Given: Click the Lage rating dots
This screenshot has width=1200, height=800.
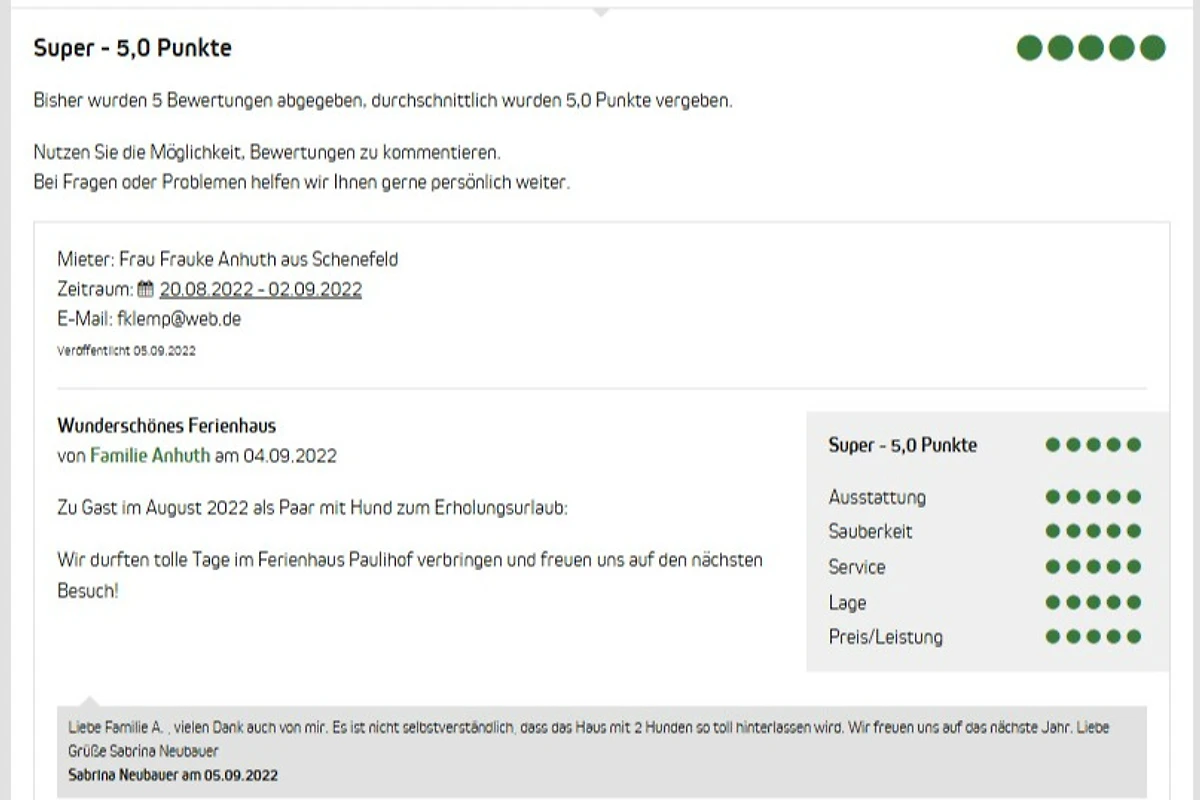Looking at the screenshot, I should (1093, 602).
